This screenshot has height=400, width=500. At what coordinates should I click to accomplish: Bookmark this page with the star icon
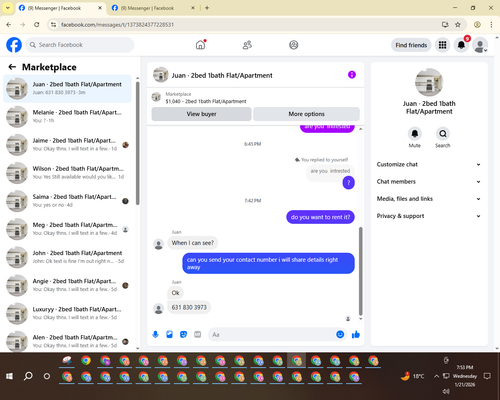458,24
